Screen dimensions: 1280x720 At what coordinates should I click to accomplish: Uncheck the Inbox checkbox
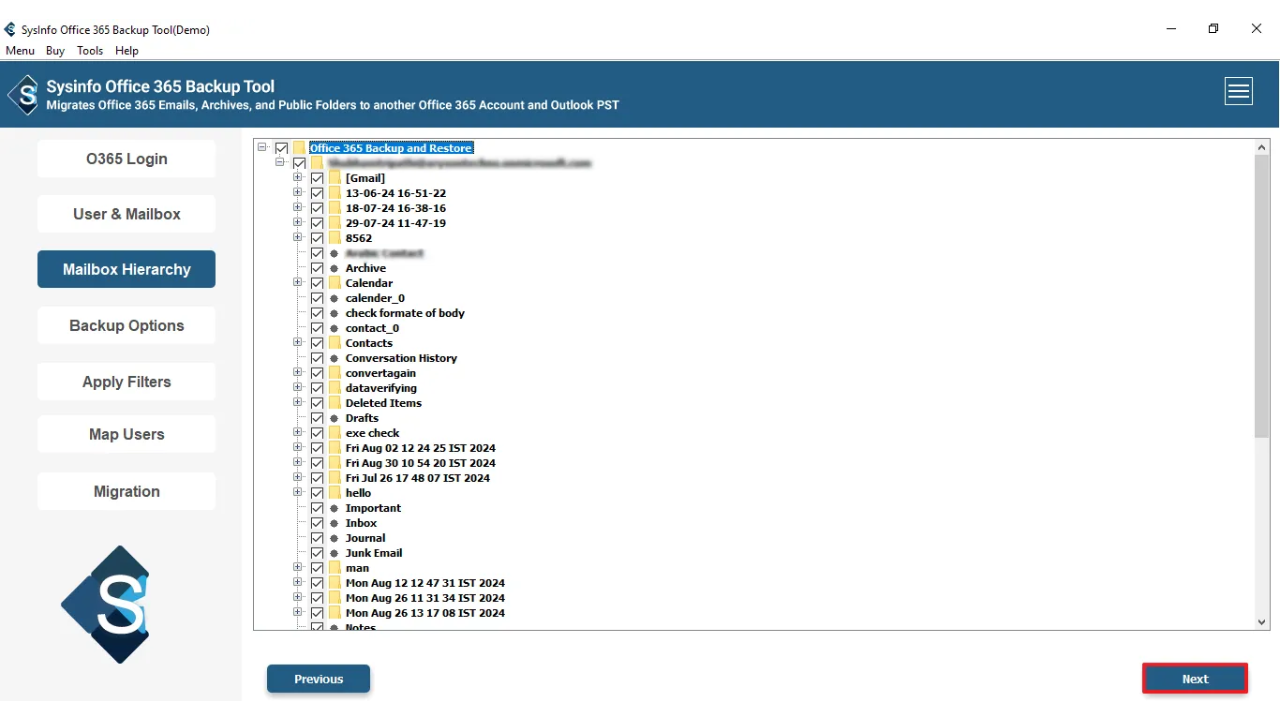click(x=317, y=523)
